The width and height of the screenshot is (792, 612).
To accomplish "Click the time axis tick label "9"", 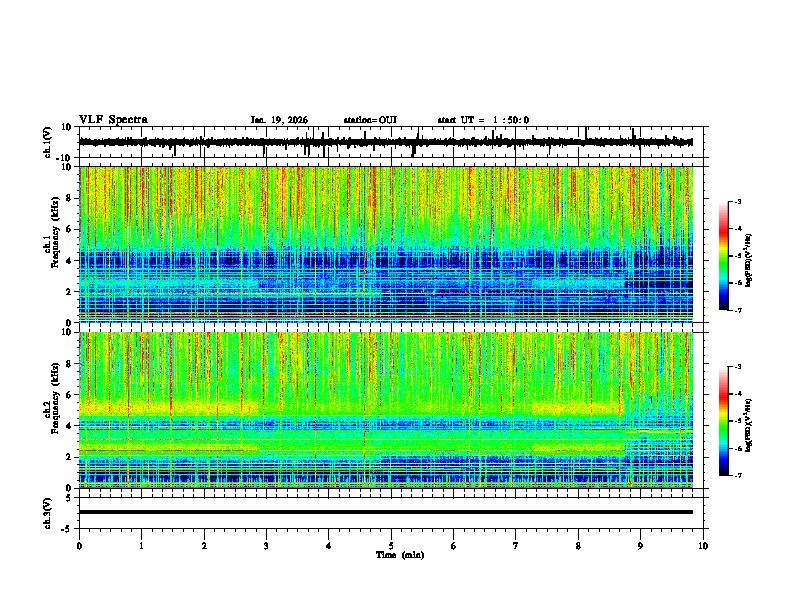I will click(640, 546).
